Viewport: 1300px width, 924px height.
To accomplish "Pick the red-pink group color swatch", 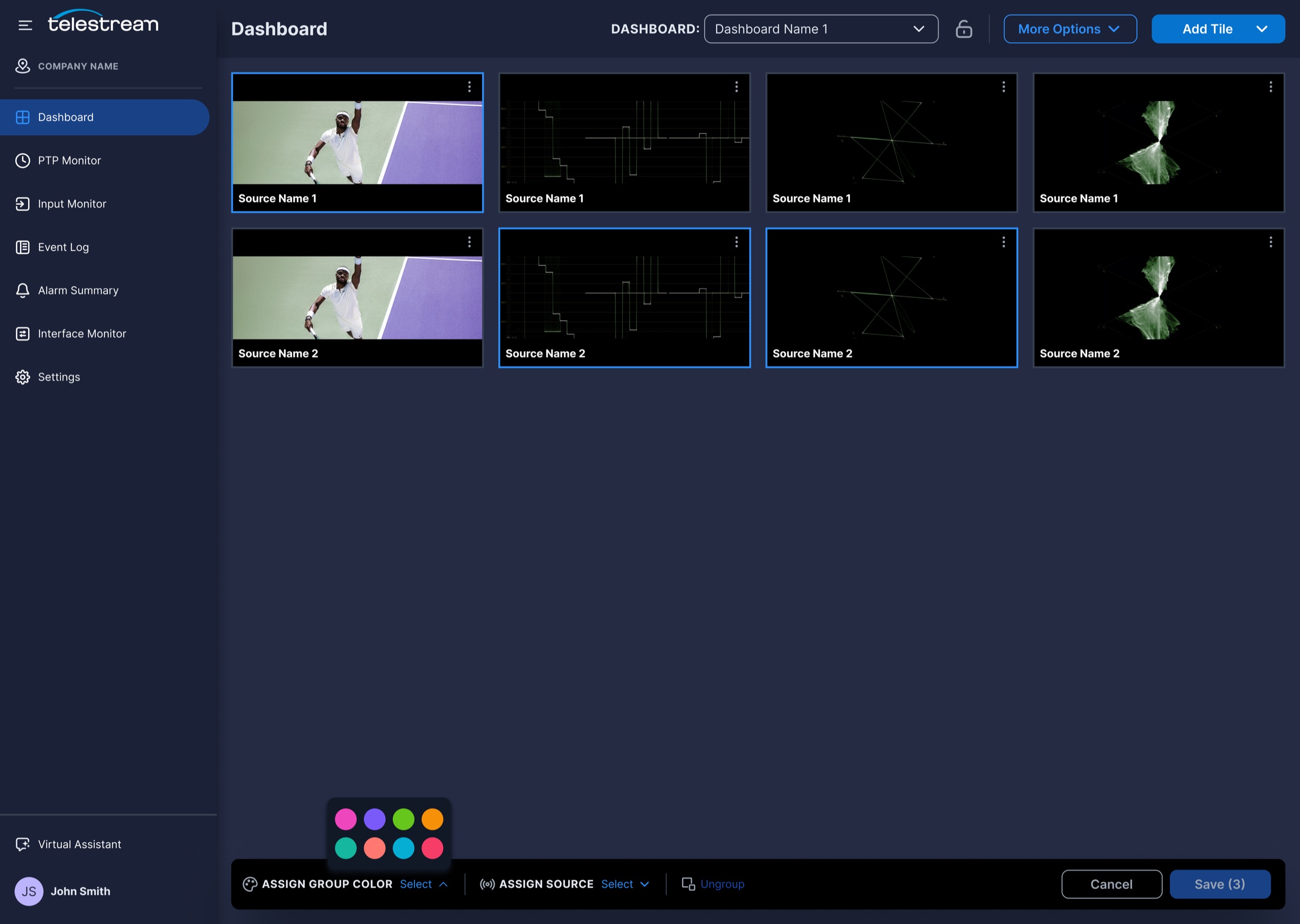I will [432, 848].
